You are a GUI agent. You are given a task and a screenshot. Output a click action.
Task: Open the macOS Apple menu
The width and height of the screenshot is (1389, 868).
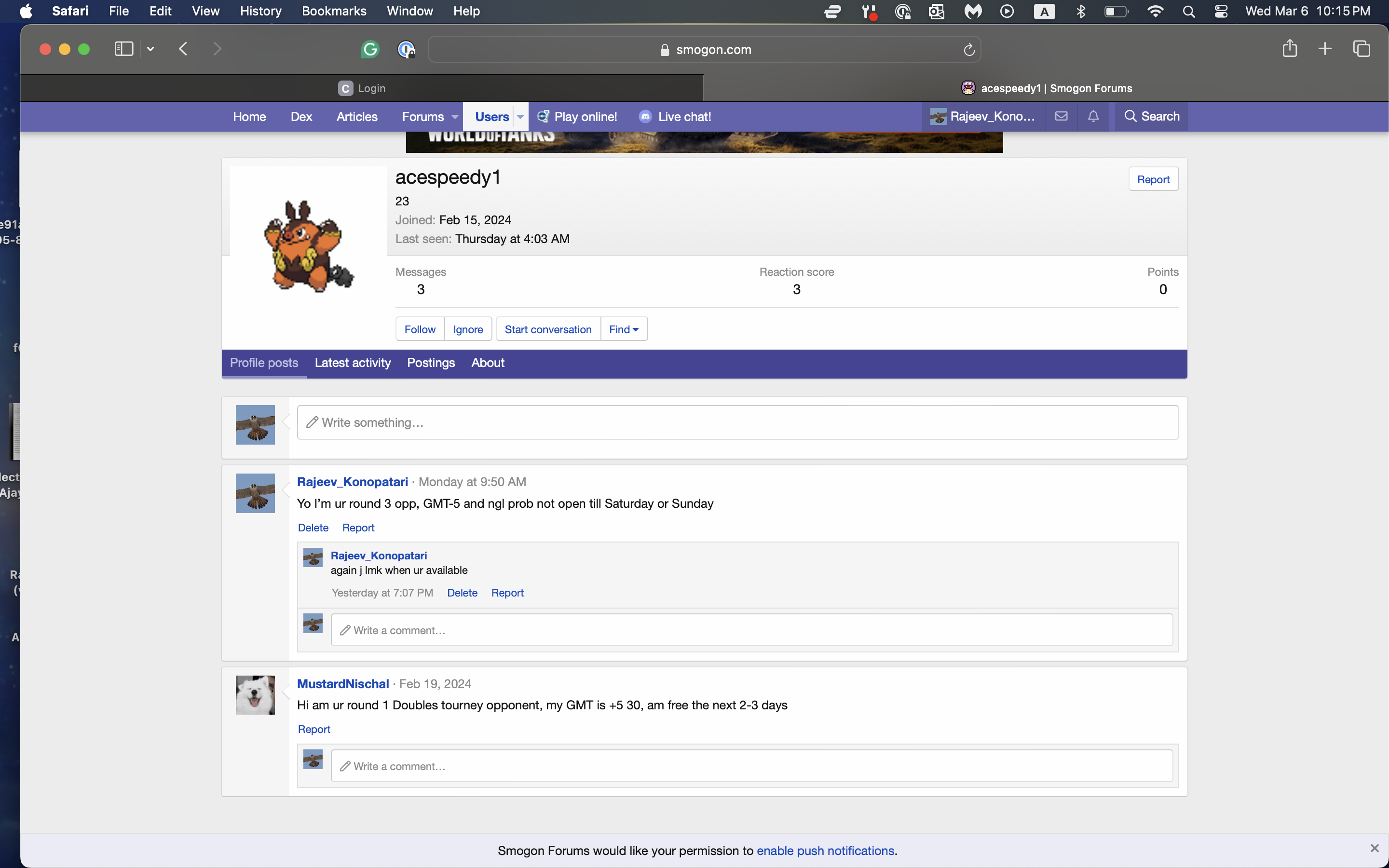click(x=26, y=12)
